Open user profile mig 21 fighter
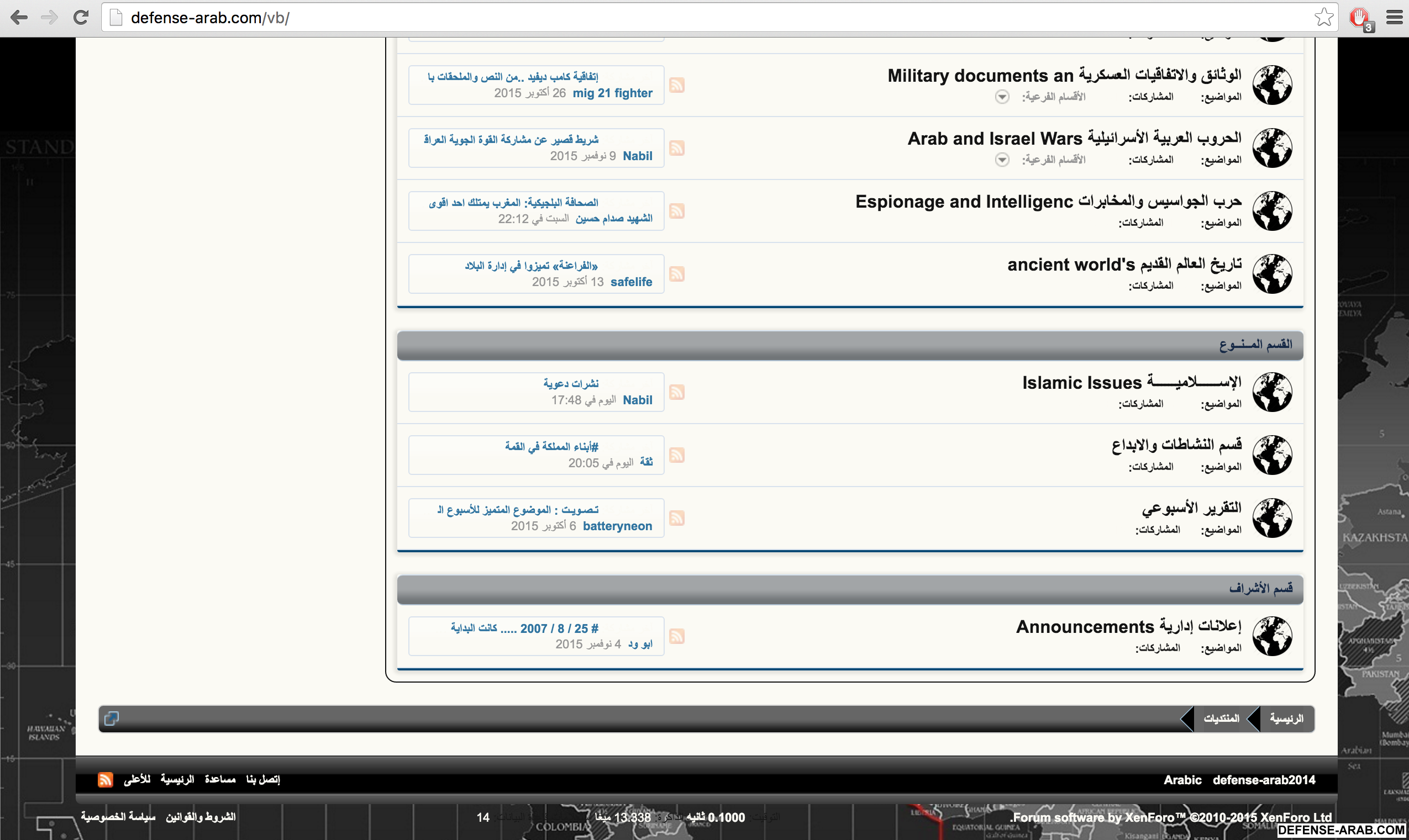The image size is (1409, 840). click(x=612, y=93)
